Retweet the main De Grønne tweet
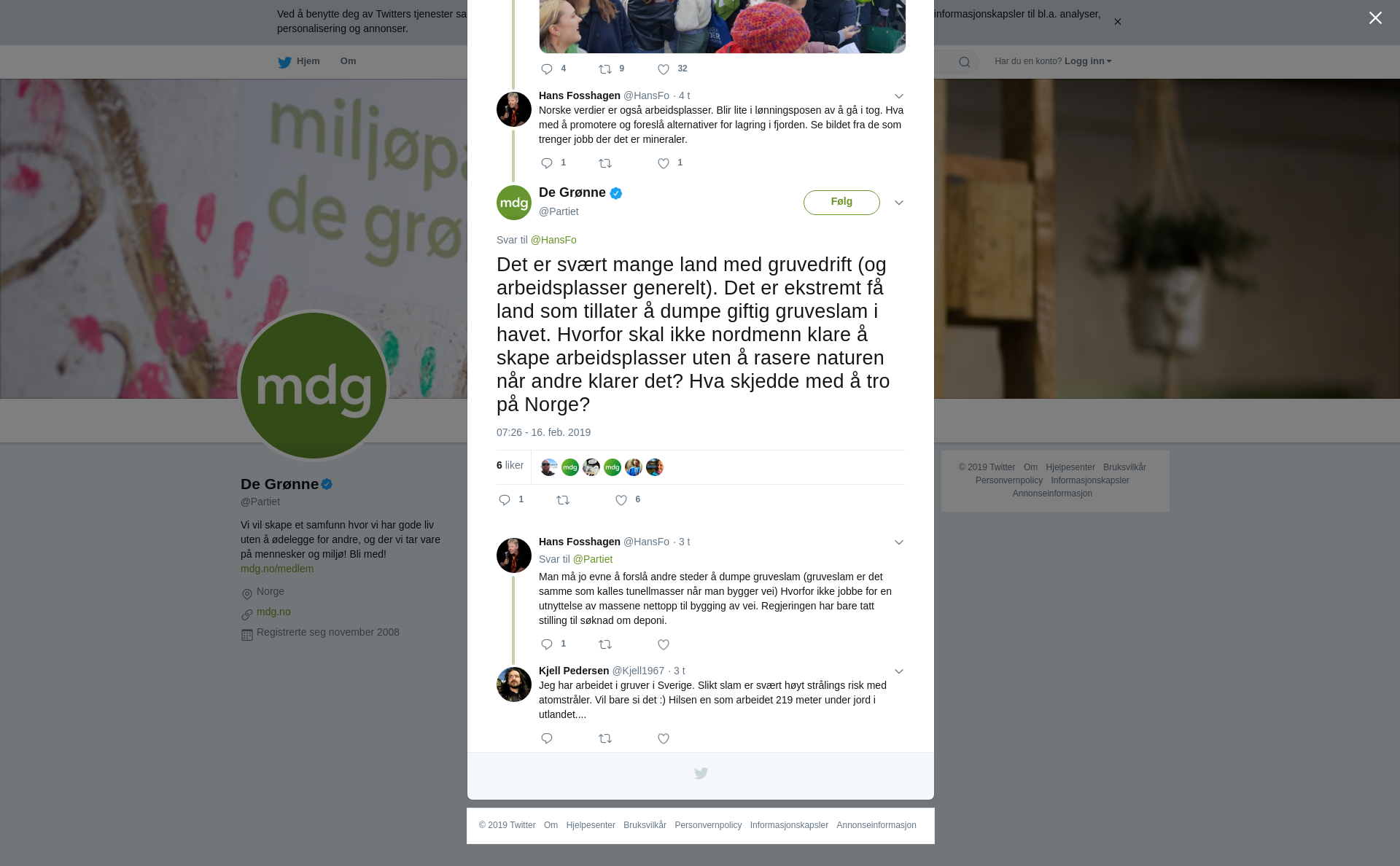1400x866 pixels. tap(563, 500)
